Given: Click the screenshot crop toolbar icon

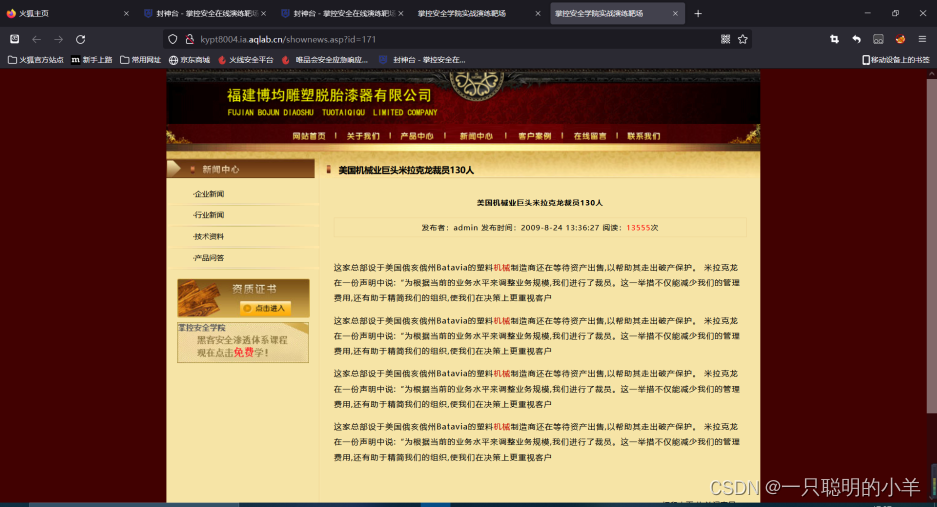Looking at the screenshot, I should (x=834, y=39).
